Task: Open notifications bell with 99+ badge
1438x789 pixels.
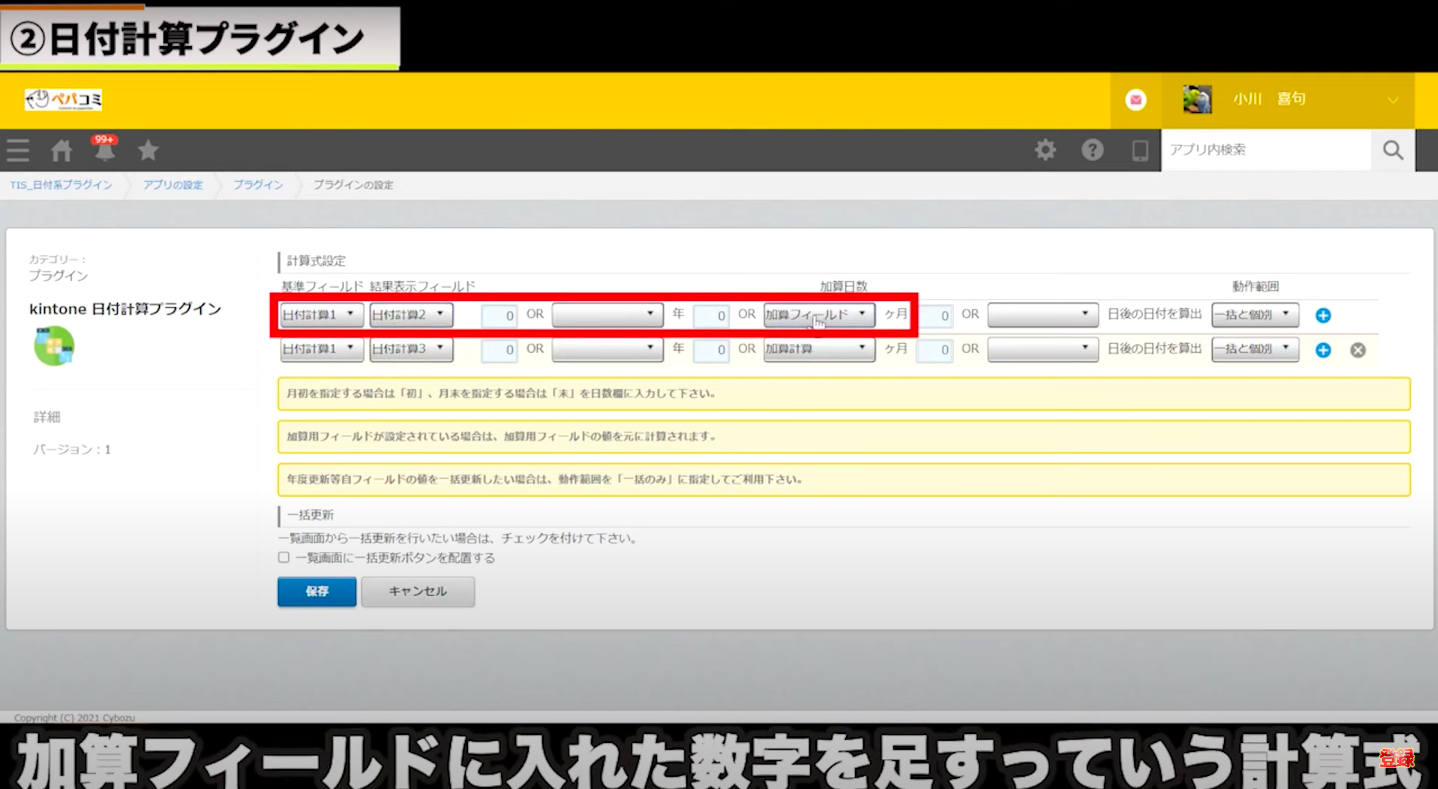Action: [x=105, y=151]
